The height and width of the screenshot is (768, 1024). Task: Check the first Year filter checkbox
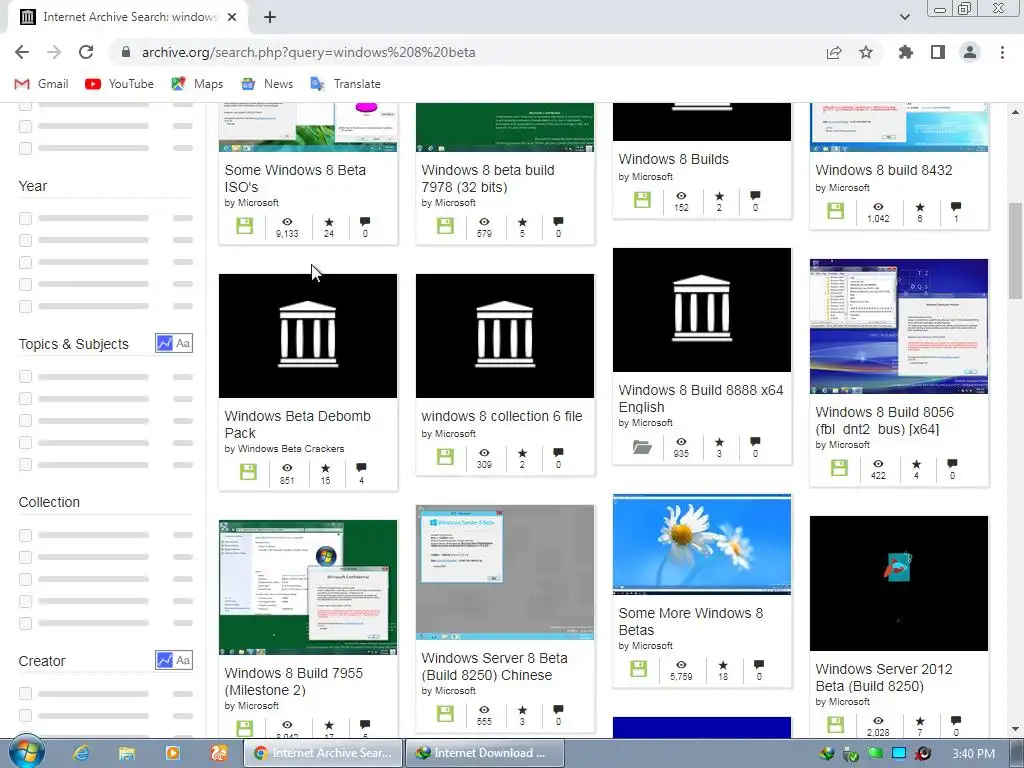[x=25, y=218]
